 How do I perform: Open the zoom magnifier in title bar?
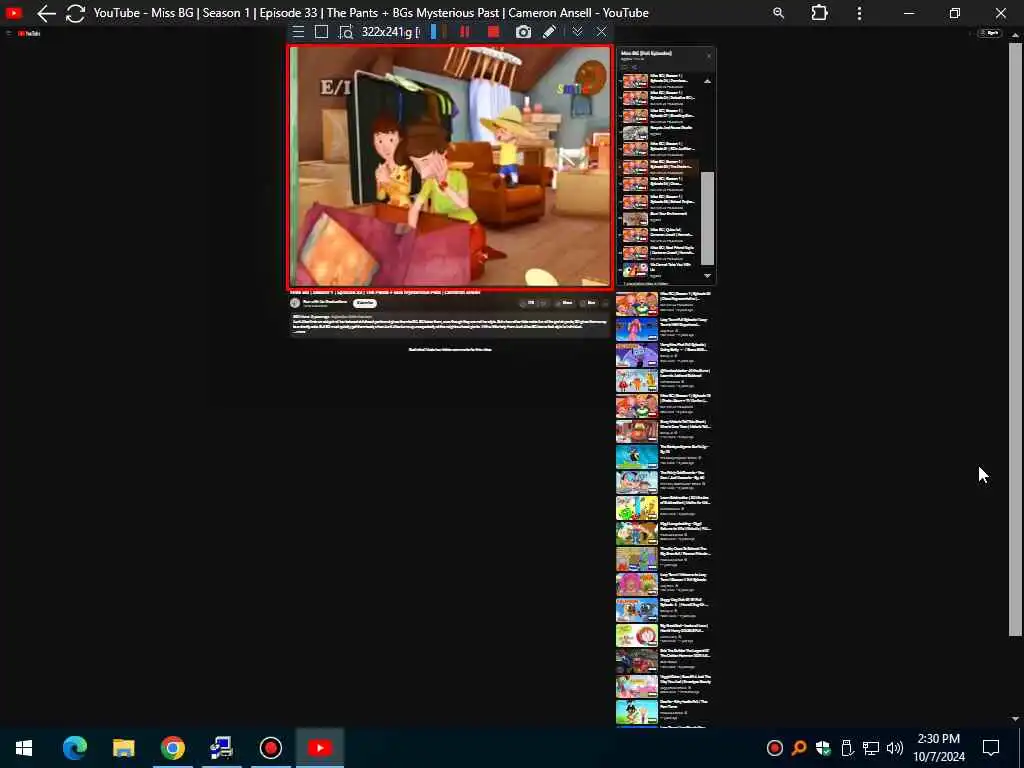click(778, 13)
